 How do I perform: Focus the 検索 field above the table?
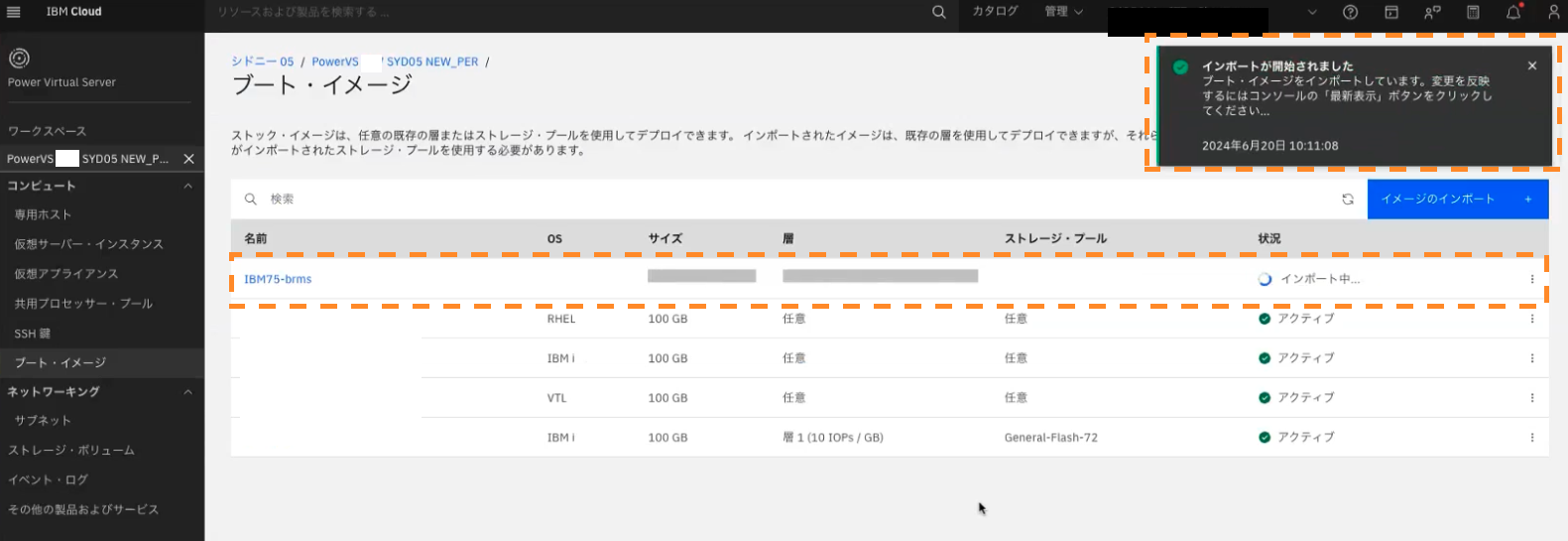click(x=784, y=200)
